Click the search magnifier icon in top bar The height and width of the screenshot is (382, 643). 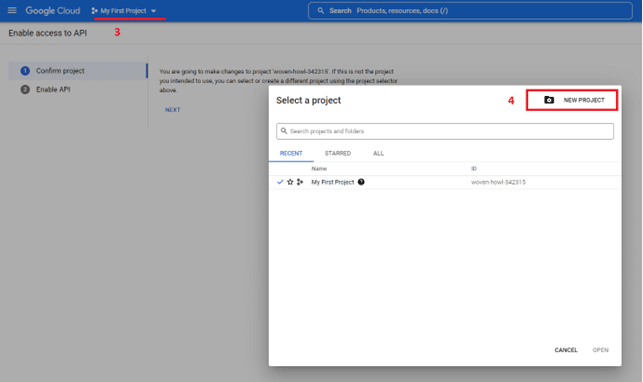[x=321, y=11]
